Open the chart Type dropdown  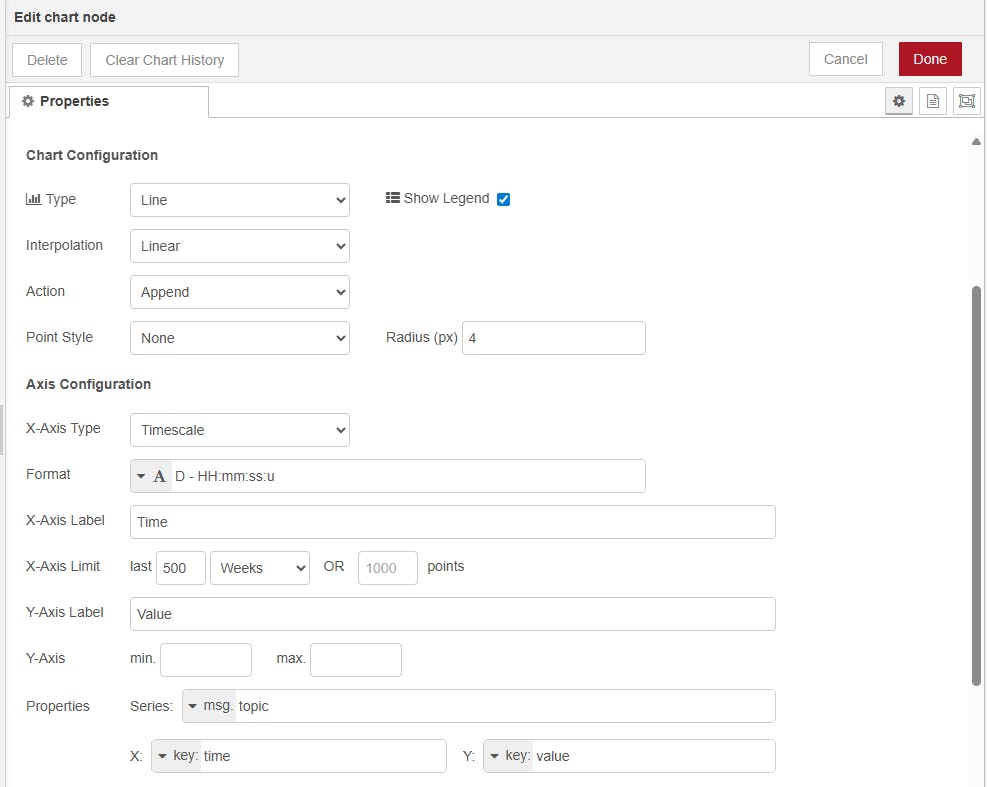pyautogui.click(x=240, y=200)
